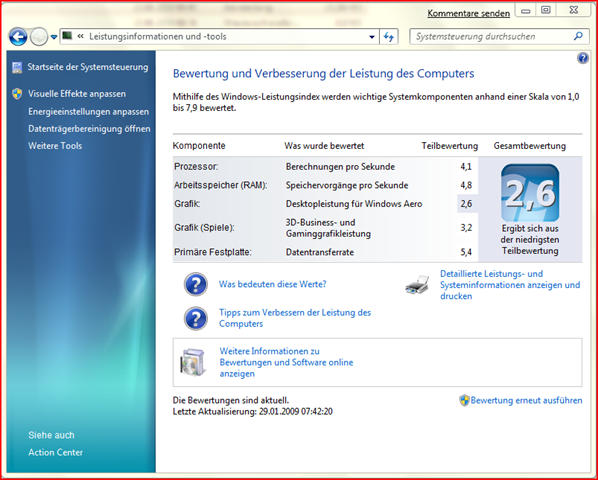The height and width of the screenshot is (480, 598).
Task: Open Action Center link
Action: tap(55, 453)
